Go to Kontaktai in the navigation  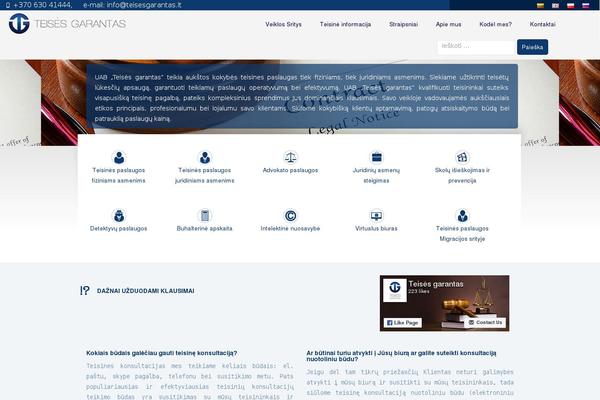coord(543,24)
